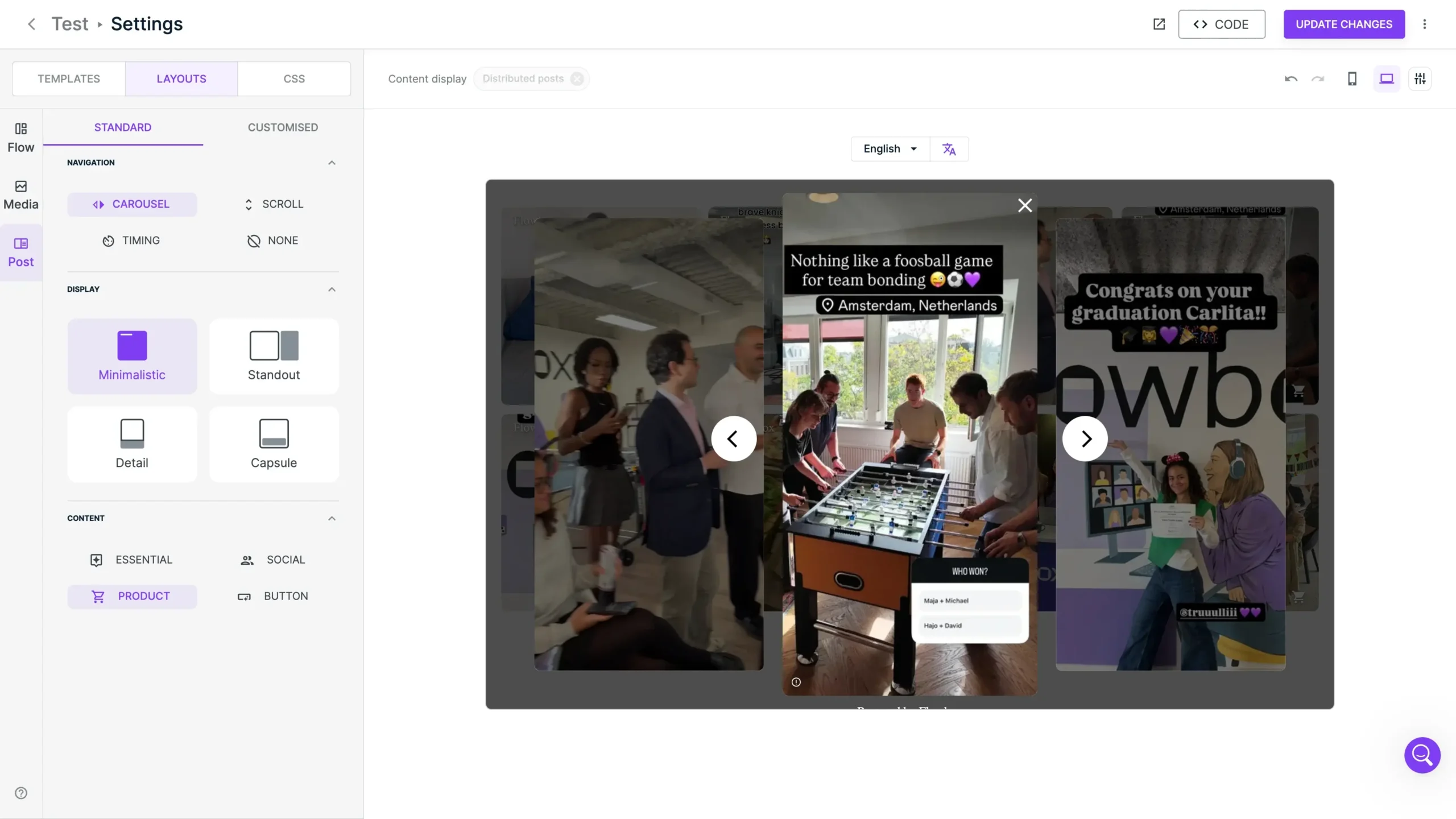Open the Media sidebar section
This screenshot has height=819, width=1456.
point(21,195)
